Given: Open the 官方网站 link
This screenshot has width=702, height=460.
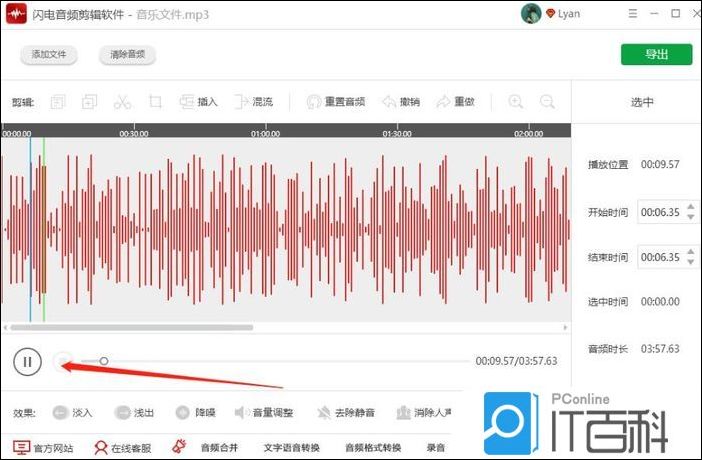Looking at the screenshot, I should [x=43, y=447].
